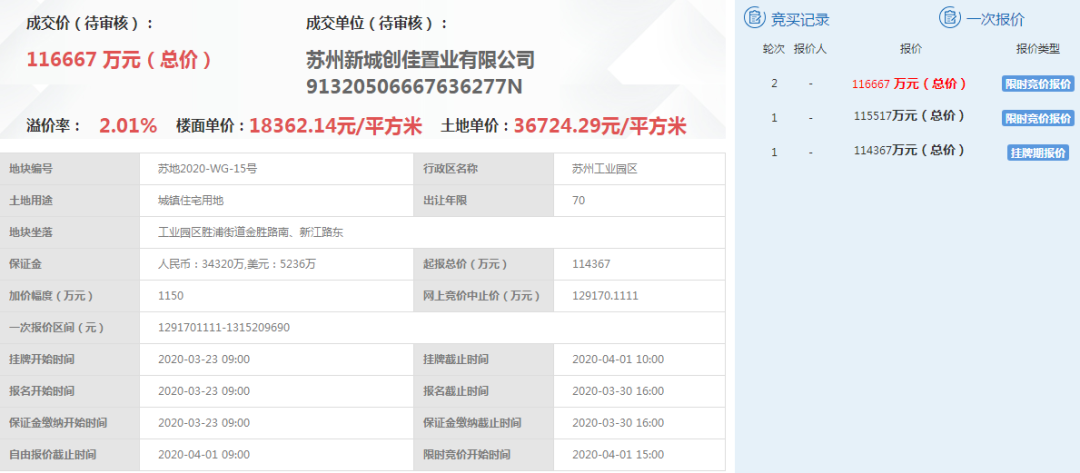The height and width of the screenshot is (473, 1080).
Task: Click the 加价幅度 value 1150
Action: [x=171, y=296]
